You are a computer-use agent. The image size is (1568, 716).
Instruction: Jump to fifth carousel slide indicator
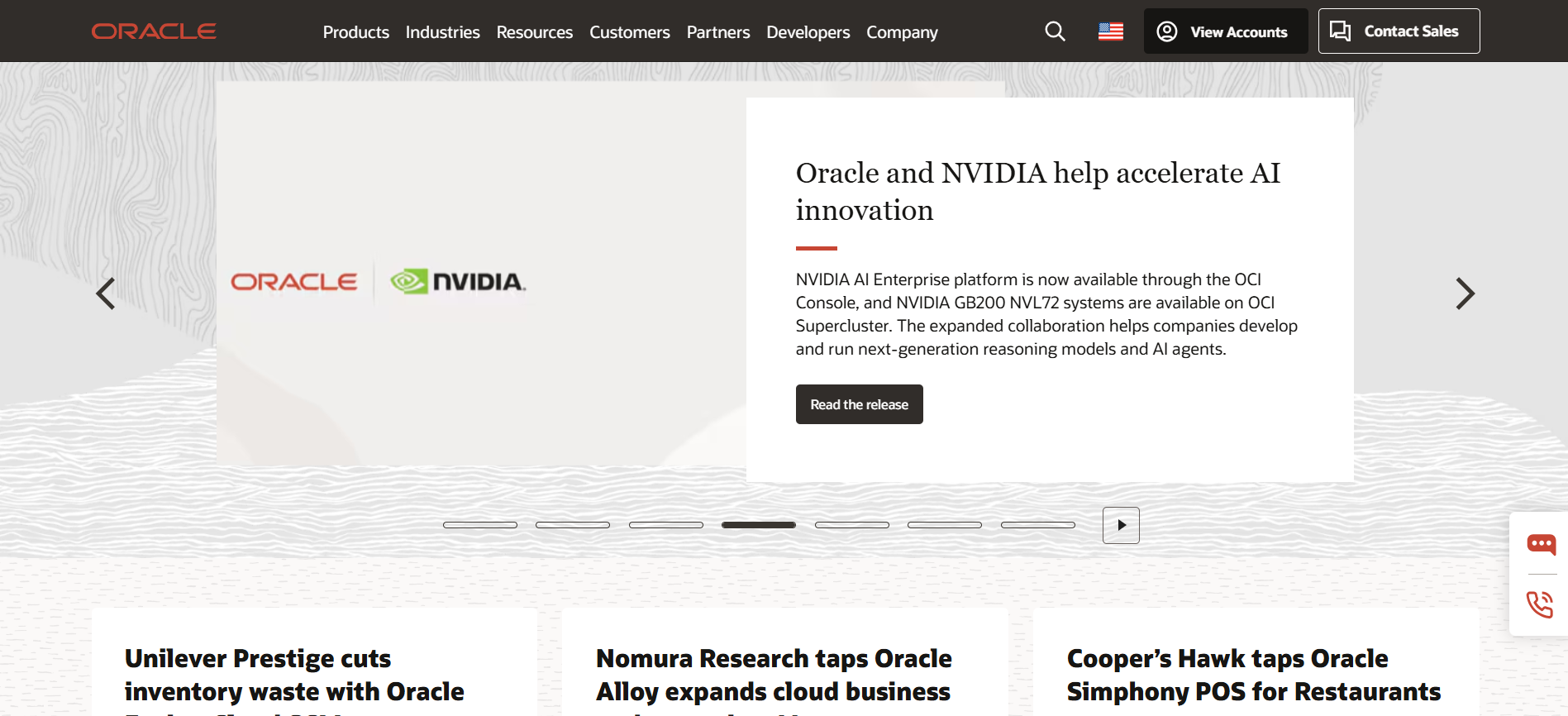(852, 525)
